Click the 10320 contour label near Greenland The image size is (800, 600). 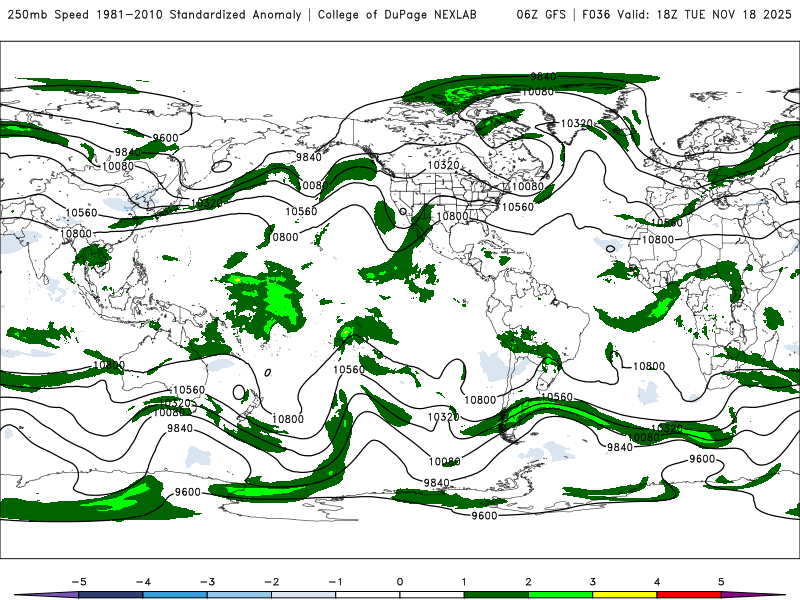(x=577, y=123)
